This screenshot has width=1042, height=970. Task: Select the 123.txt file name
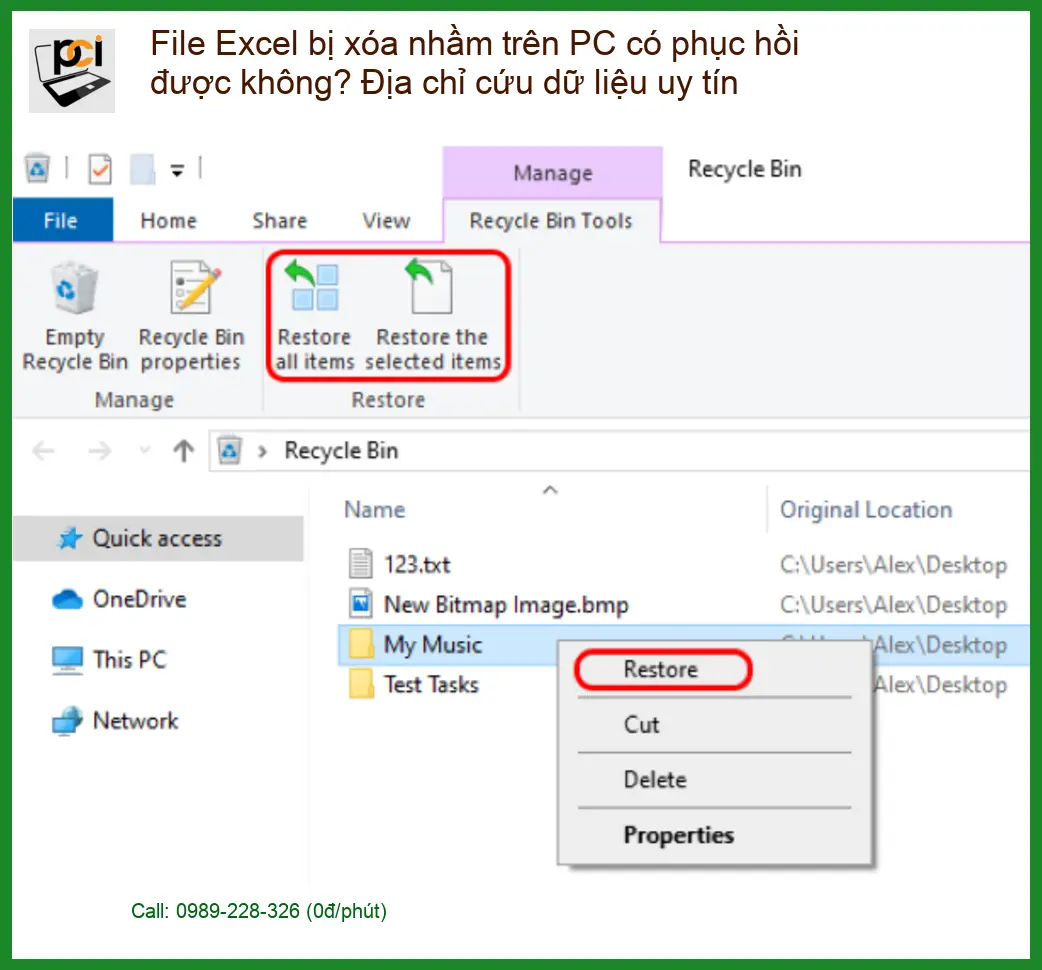(417, 564)
